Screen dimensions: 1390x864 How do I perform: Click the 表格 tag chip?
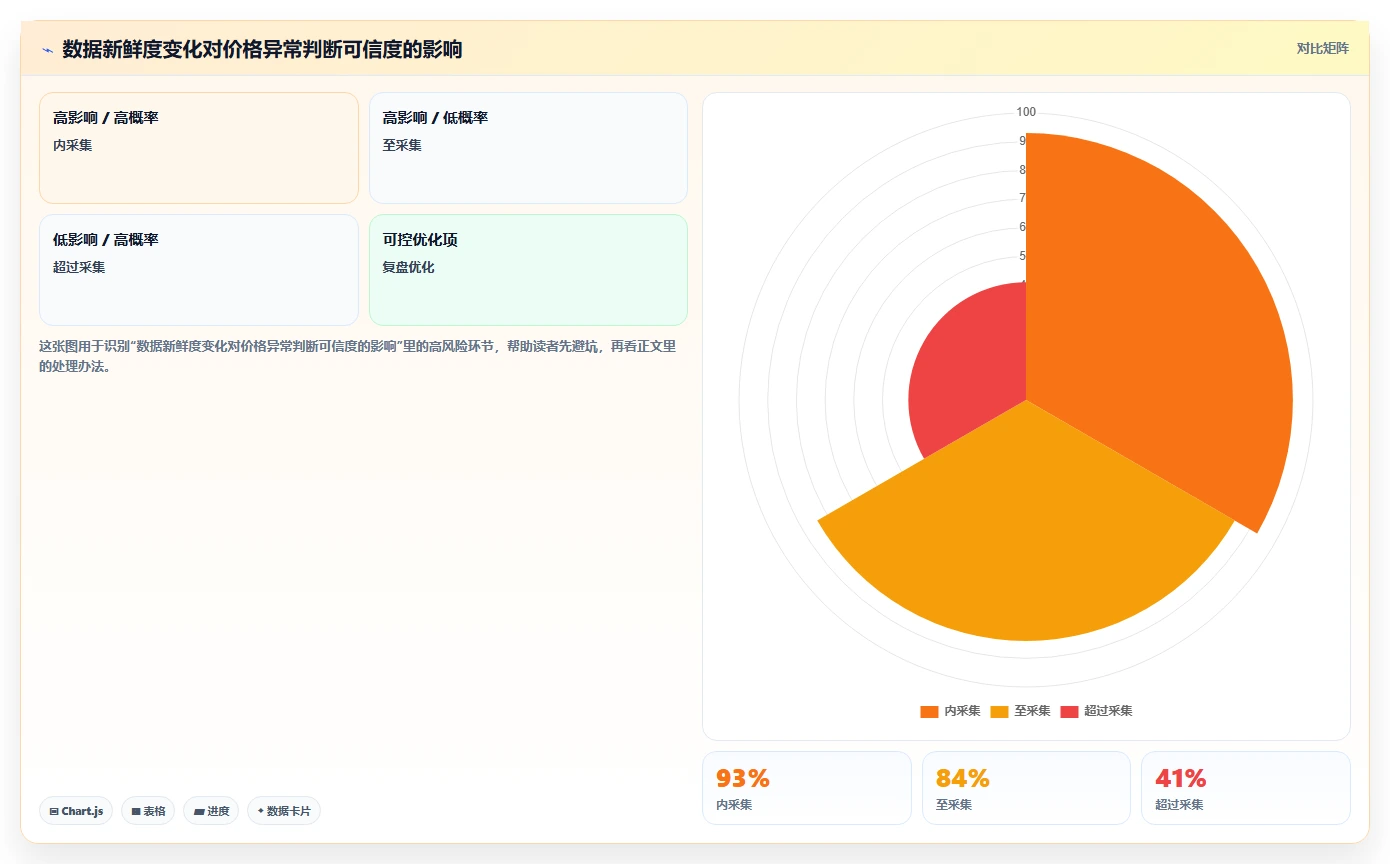[148, 811]
